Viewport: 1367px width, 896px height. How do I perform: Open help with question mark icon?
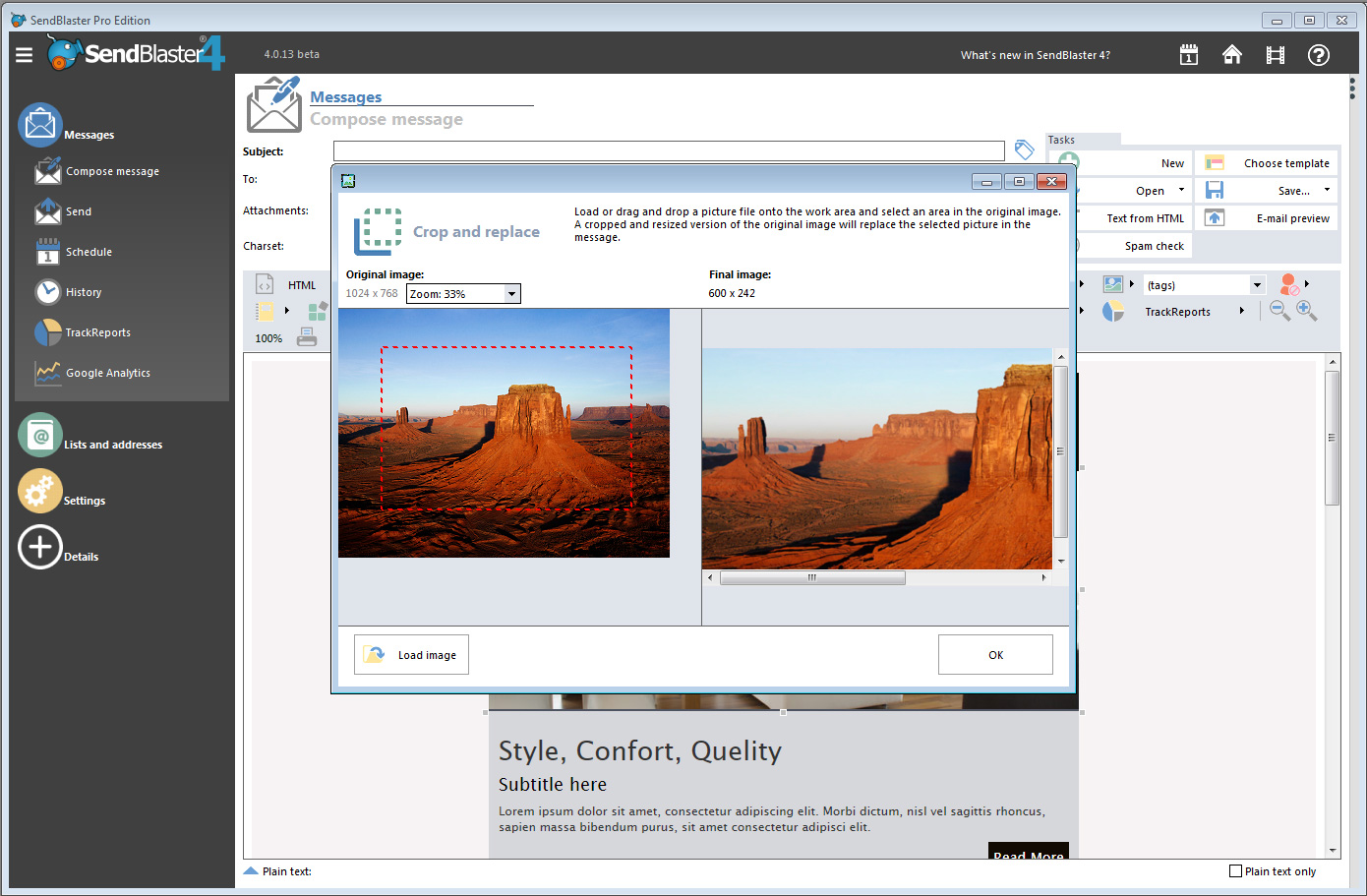[x=1318, y=55]
